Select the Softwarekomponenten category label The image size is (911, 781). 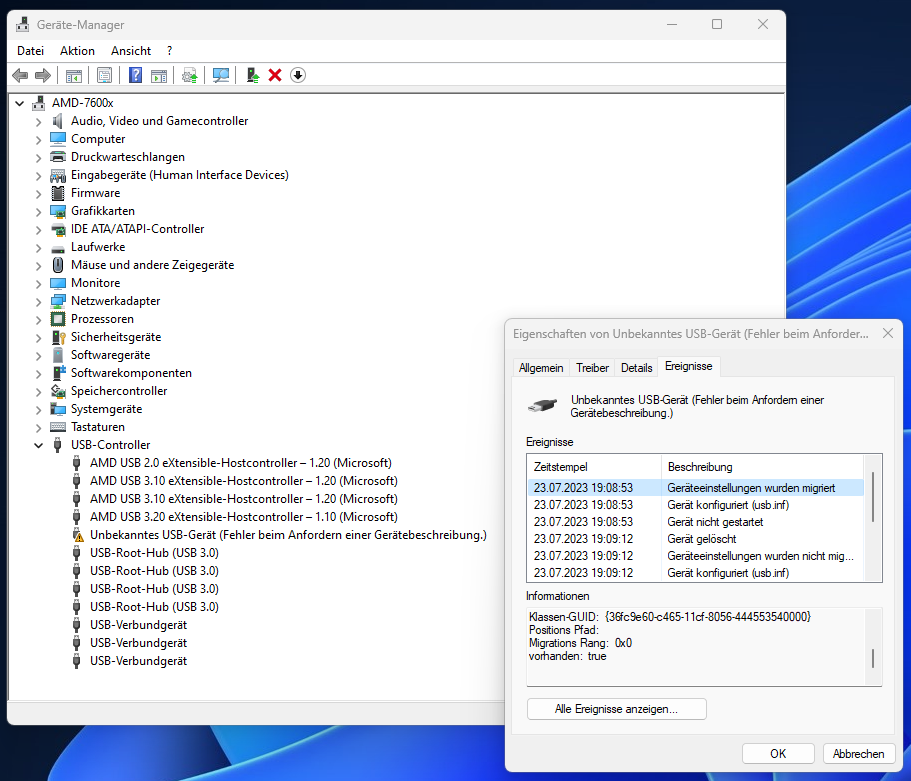click(x=131, y=373)
